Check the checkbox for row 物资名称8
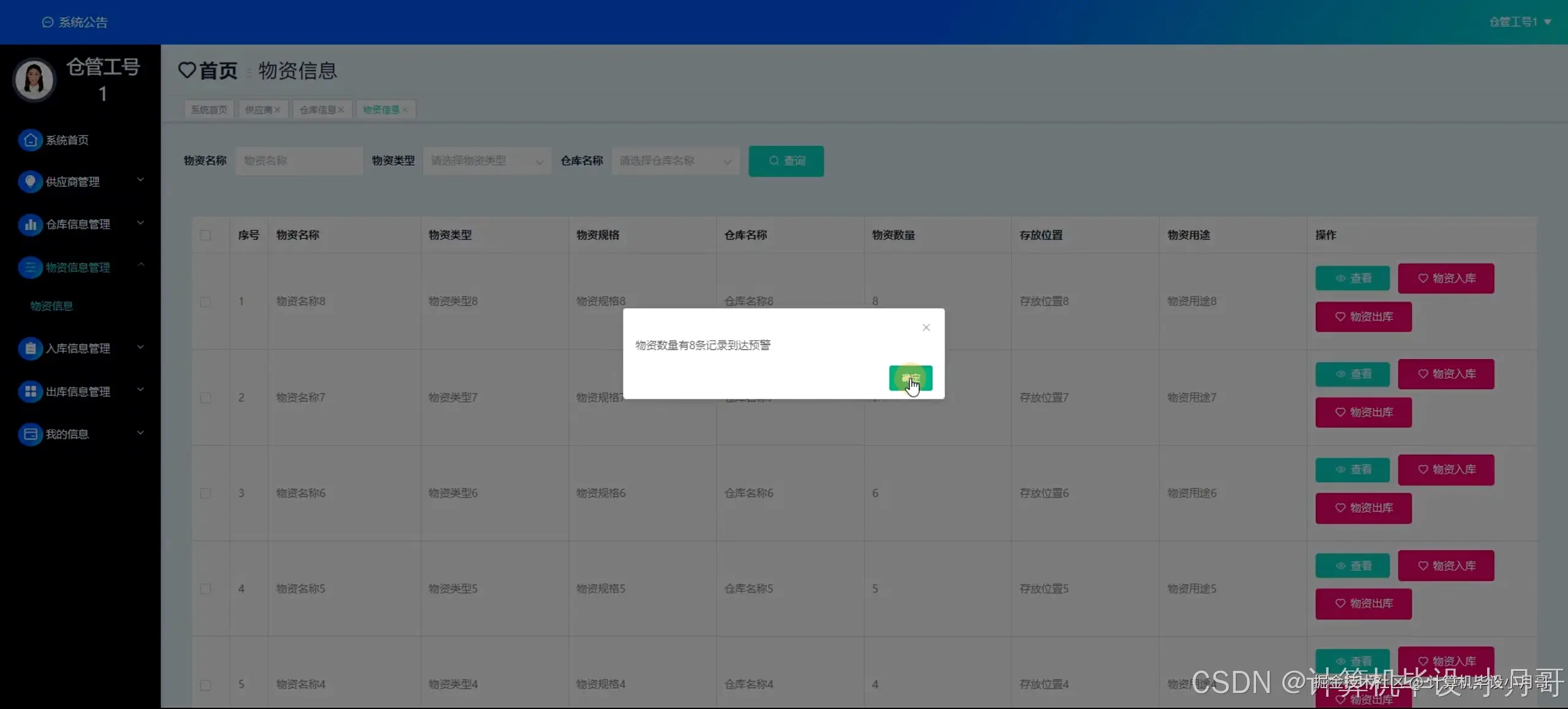1568x709 pixels. point(205,302)
